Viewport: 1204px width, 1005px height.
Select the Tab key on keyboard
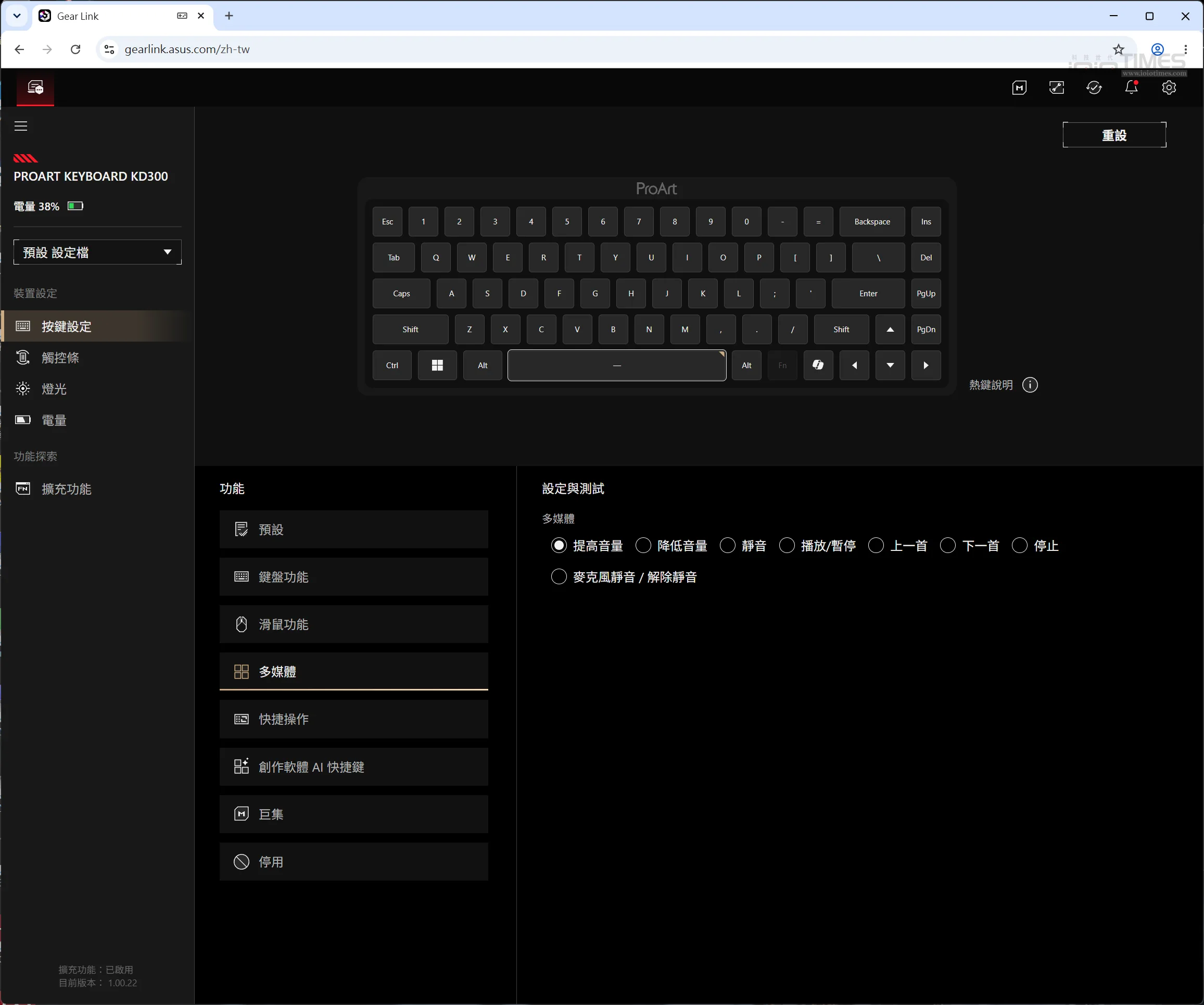click(394, 258)
